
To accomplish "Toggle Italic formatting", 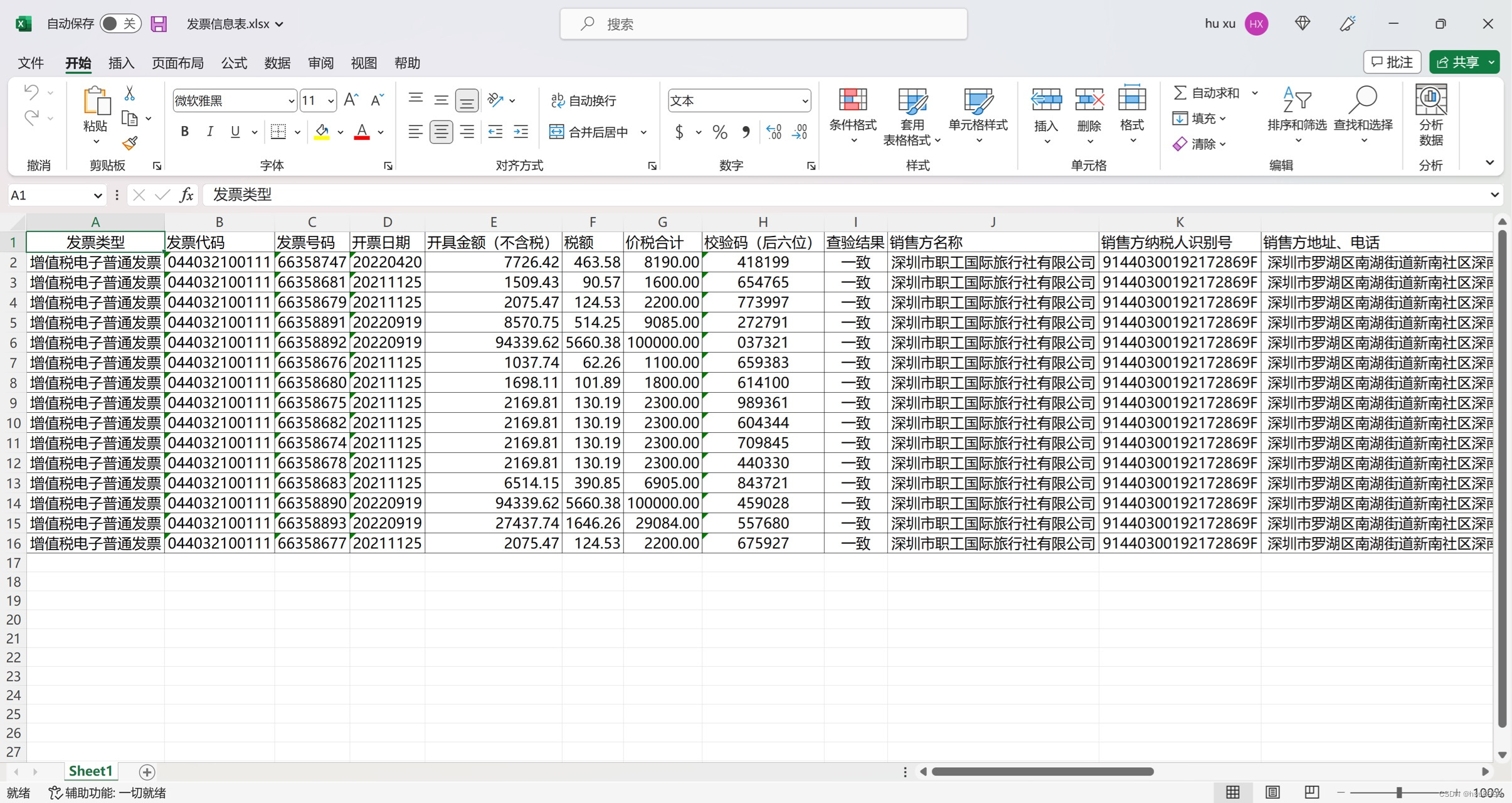I will 210,132.
